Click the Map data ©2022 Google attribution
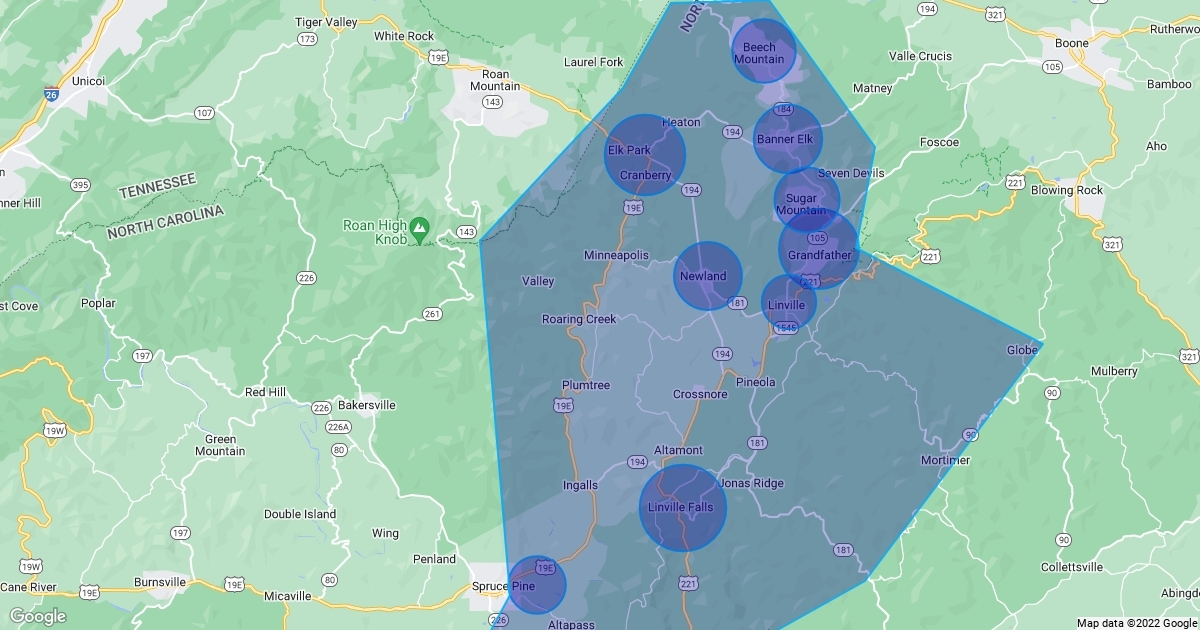 [x=1135, y=623]
